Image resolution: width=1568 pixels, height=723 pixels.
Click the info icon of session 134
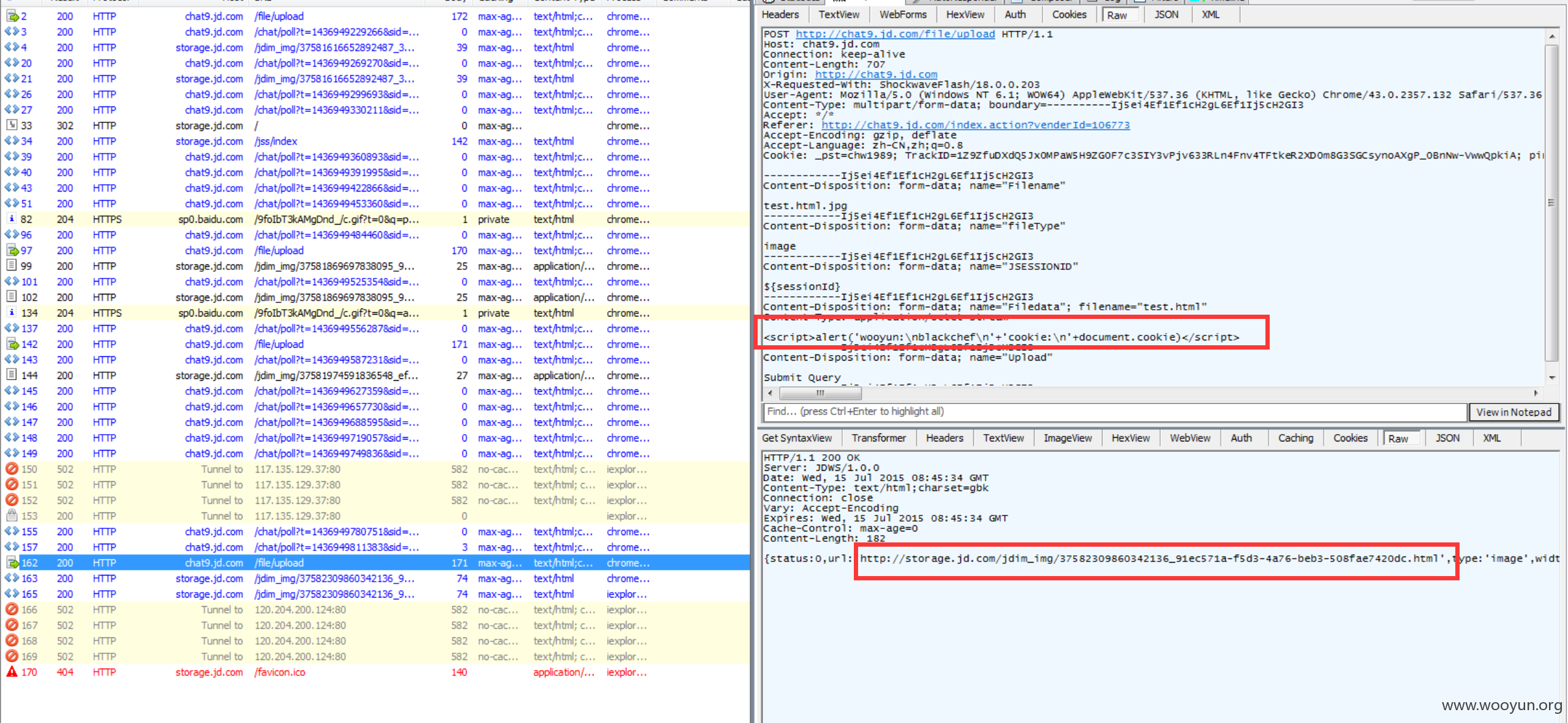pyautogui.click(x=12, y=313)
